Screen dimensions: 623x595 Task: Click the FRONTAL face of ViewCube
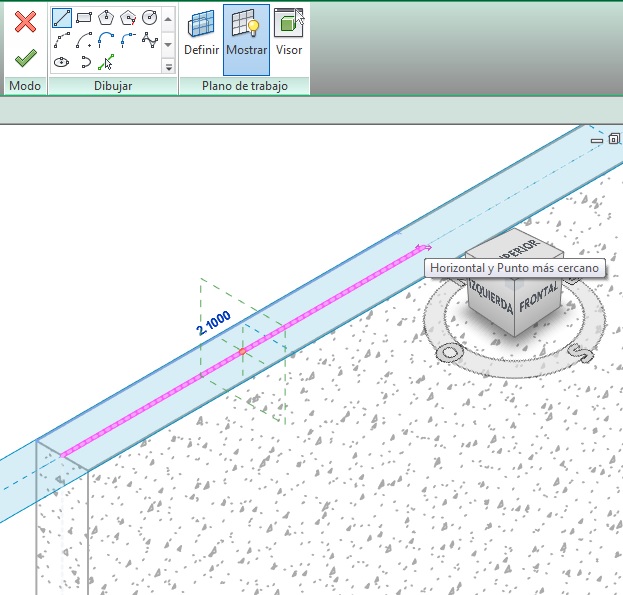(x=537, y=293)
